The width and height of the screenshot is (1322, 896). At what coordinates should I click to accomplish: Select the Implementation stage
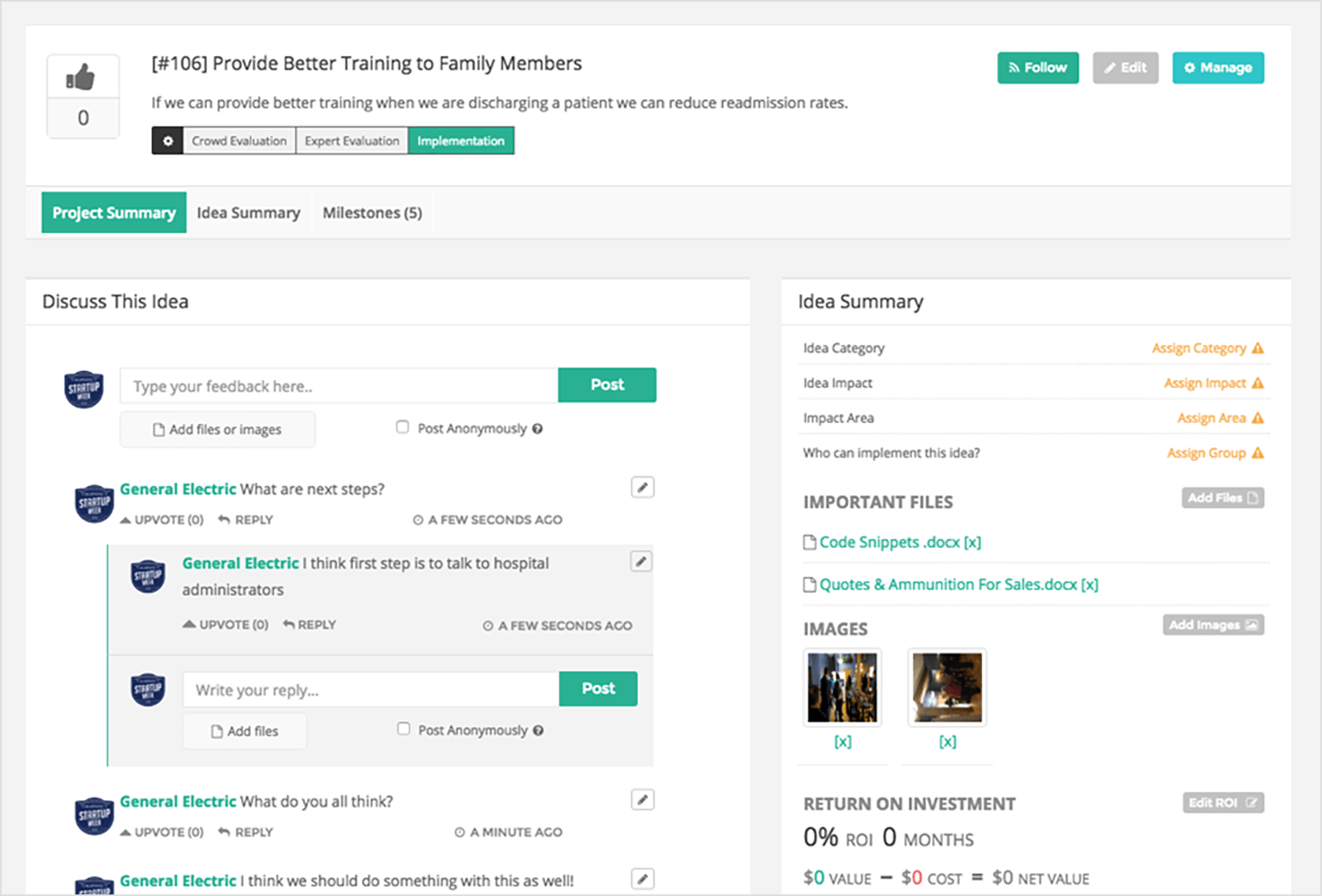(x=460, y=141)
